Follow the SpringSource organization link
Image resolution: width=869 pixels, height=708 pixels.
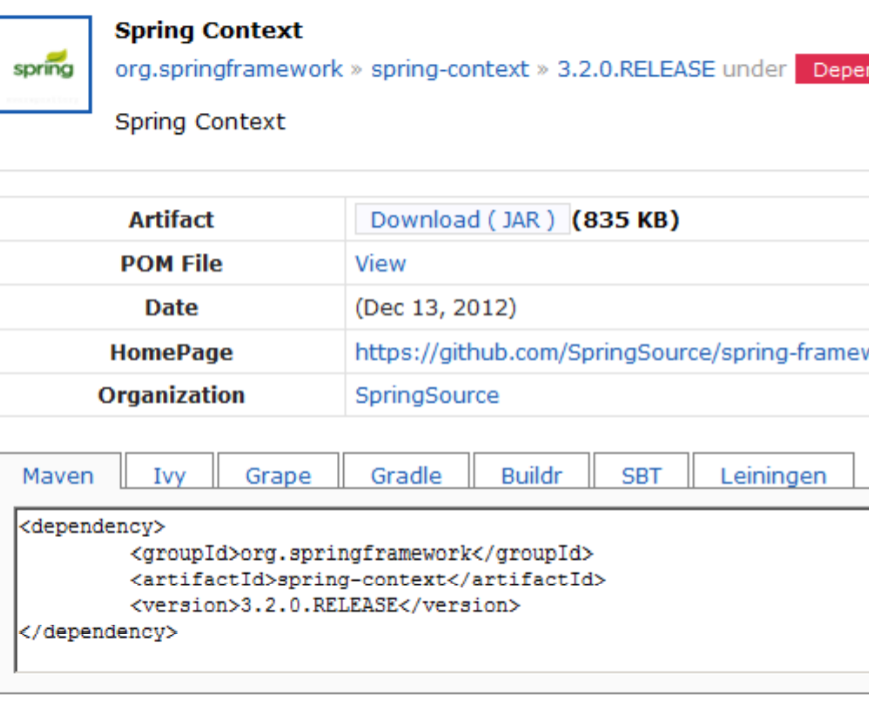coord(427,395)
